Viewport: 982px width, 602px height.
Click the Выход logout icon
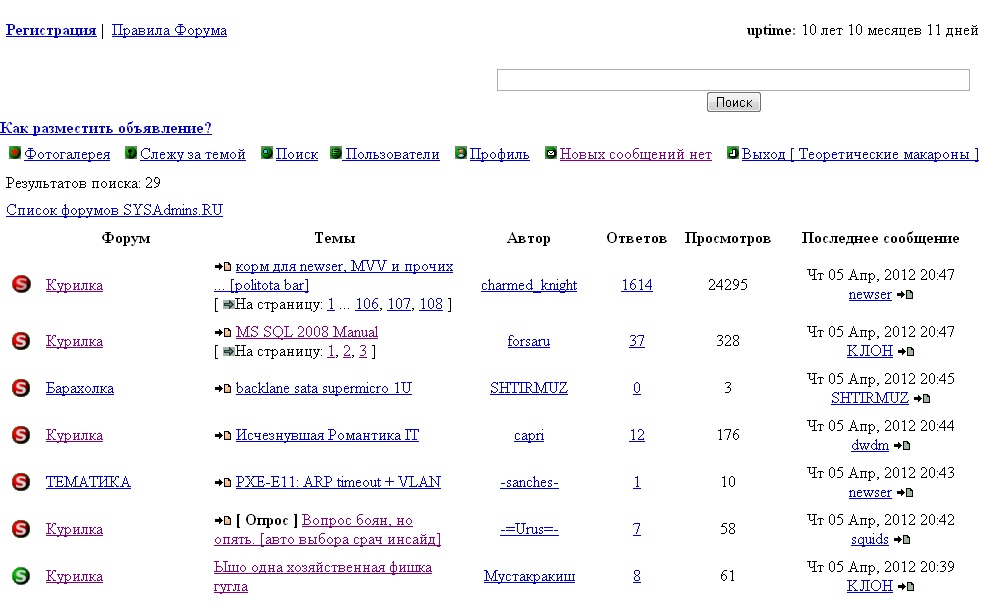(x=733, y=152)
